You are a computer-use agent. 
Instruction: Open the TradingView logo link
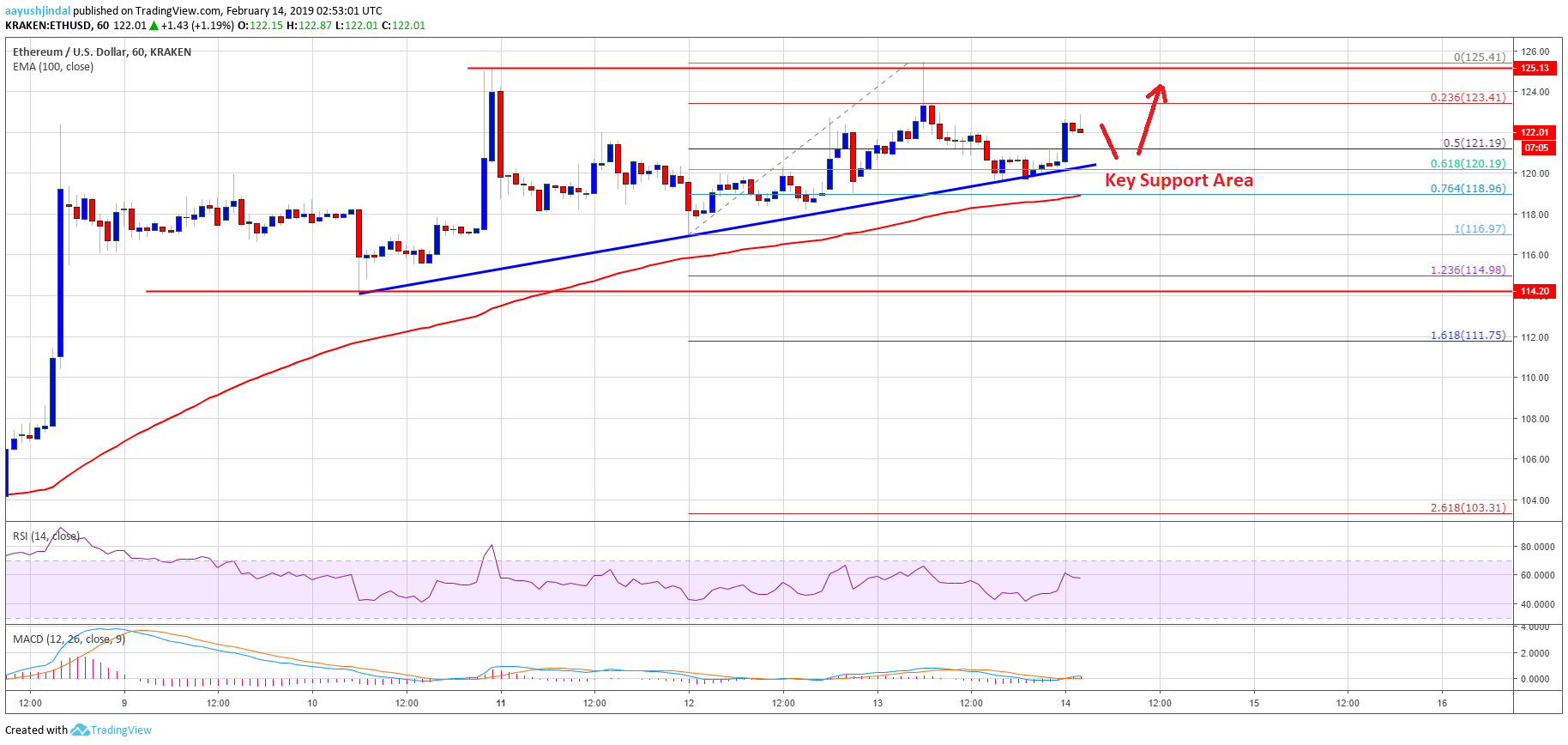coord(112,730)
